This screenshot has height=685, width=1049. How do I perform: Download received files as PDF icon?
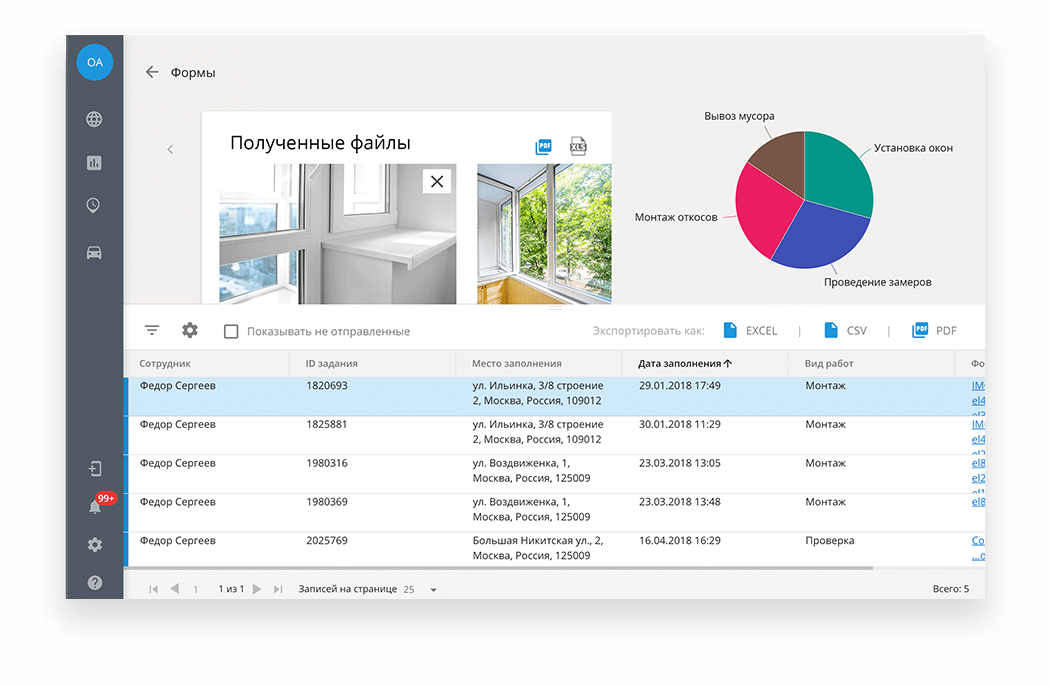(x=544, y=146)
